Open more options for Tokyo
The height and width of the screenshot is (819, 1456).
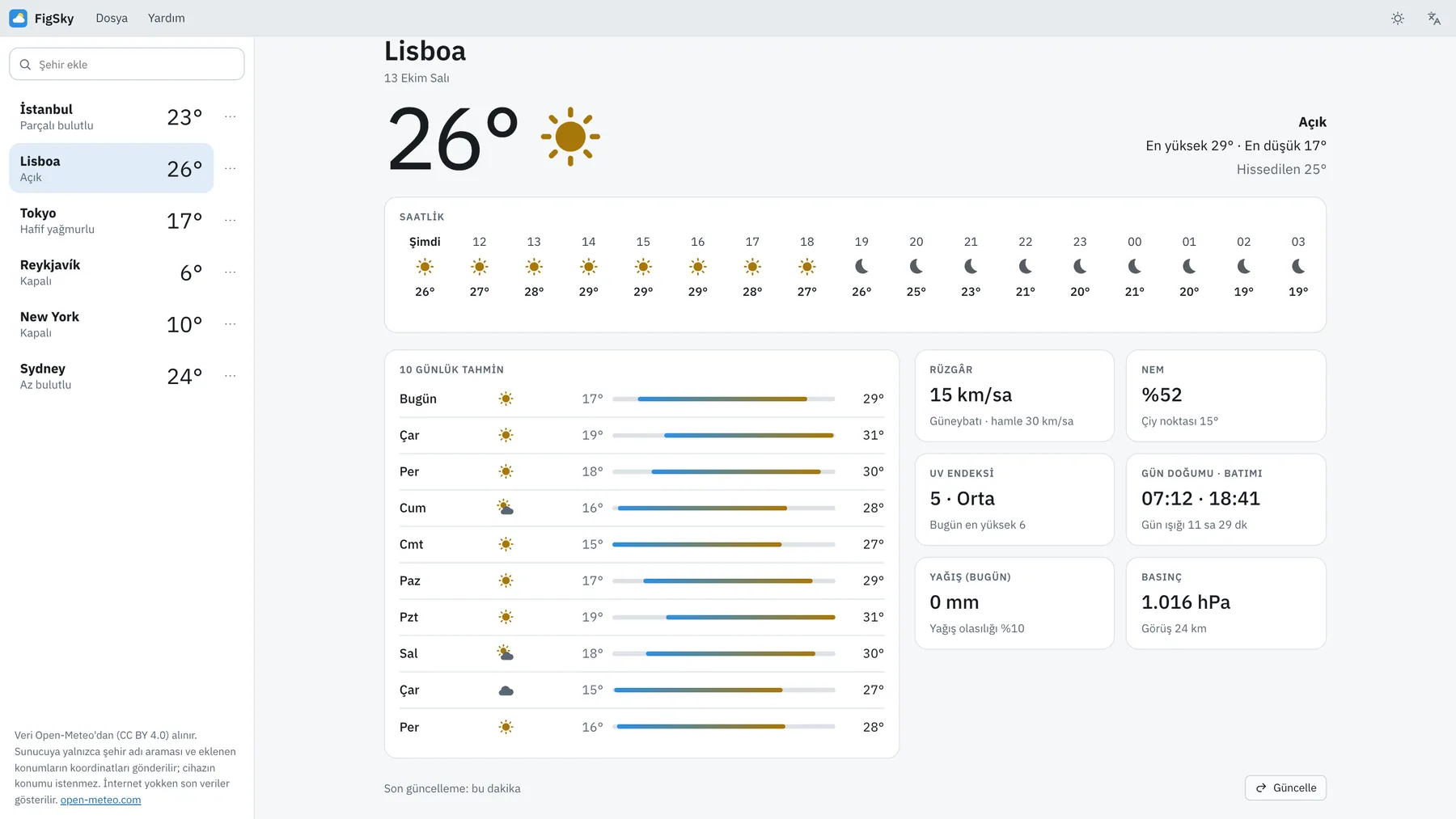(231, 220)
